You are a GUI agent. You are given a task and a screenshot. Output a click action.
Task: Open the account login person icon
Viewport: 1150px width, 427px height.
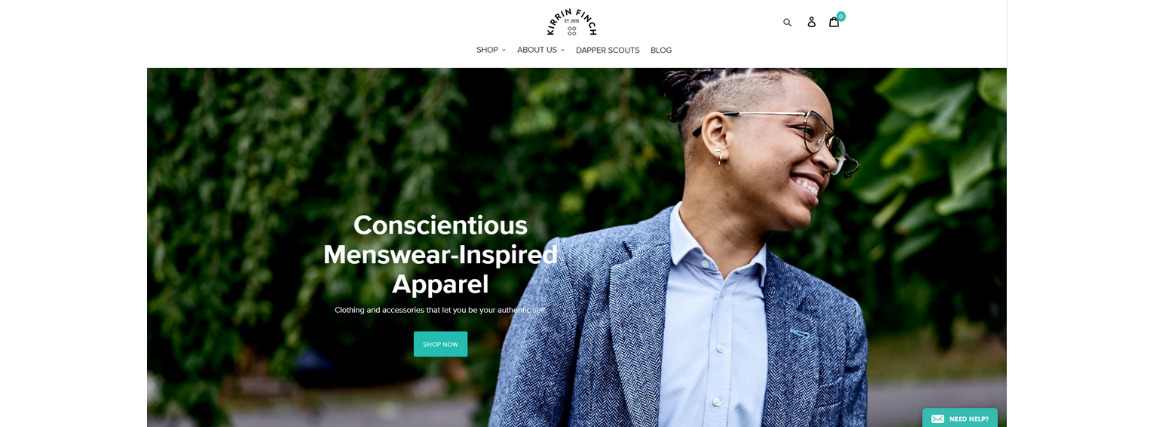811,22
